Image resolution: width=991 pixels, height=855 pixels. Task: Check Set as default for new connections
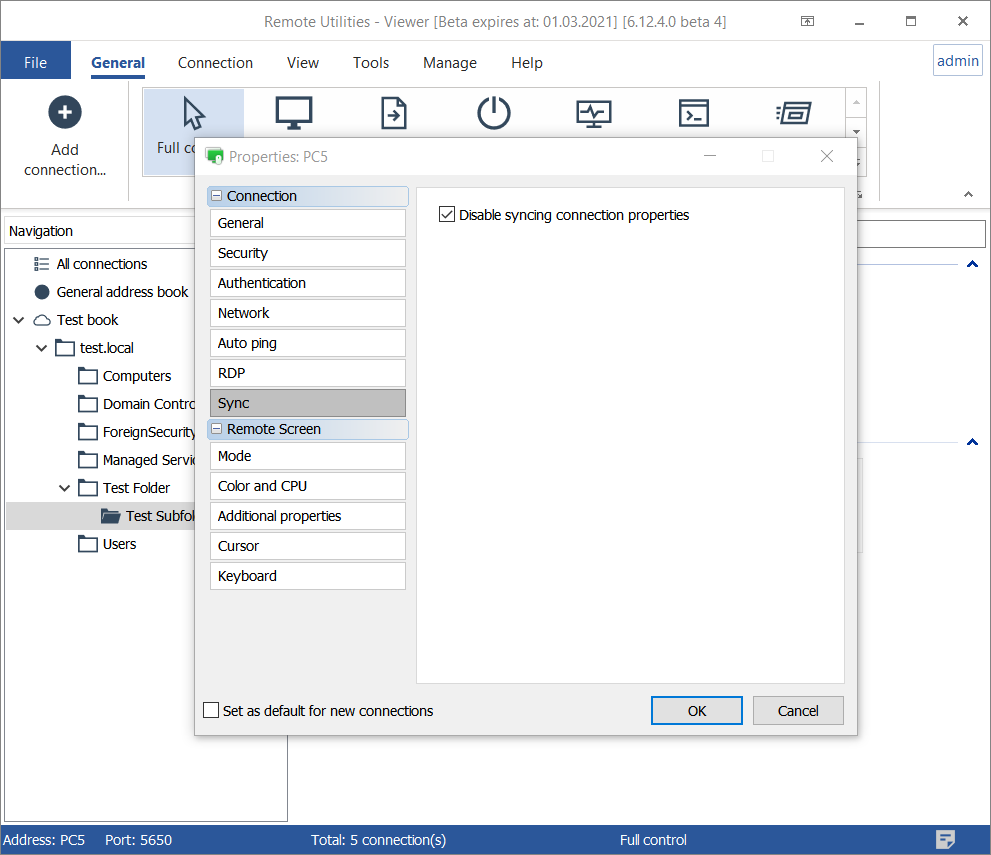(211, 710)
